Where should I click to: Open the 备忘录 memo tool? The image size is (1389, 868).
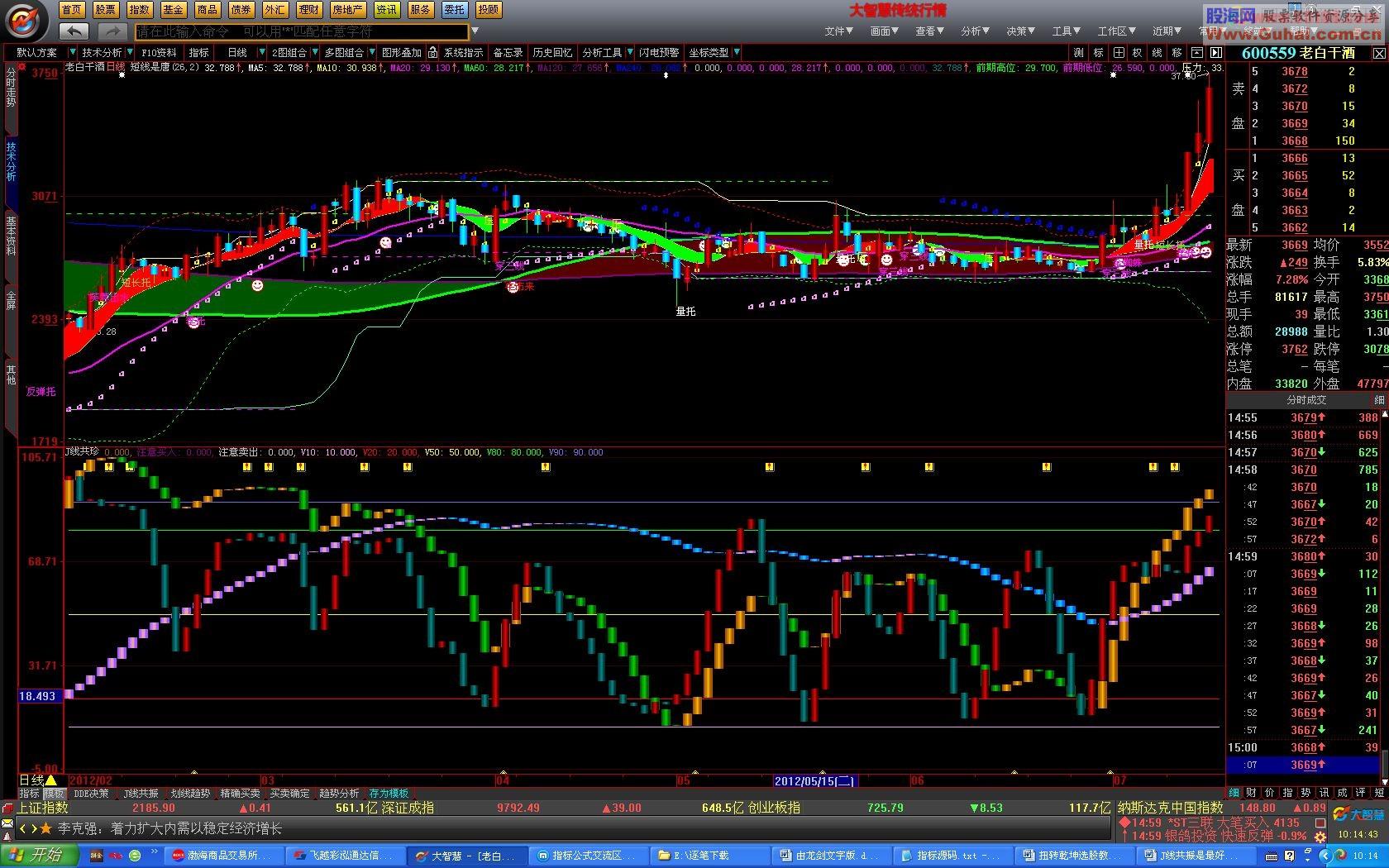508,52
